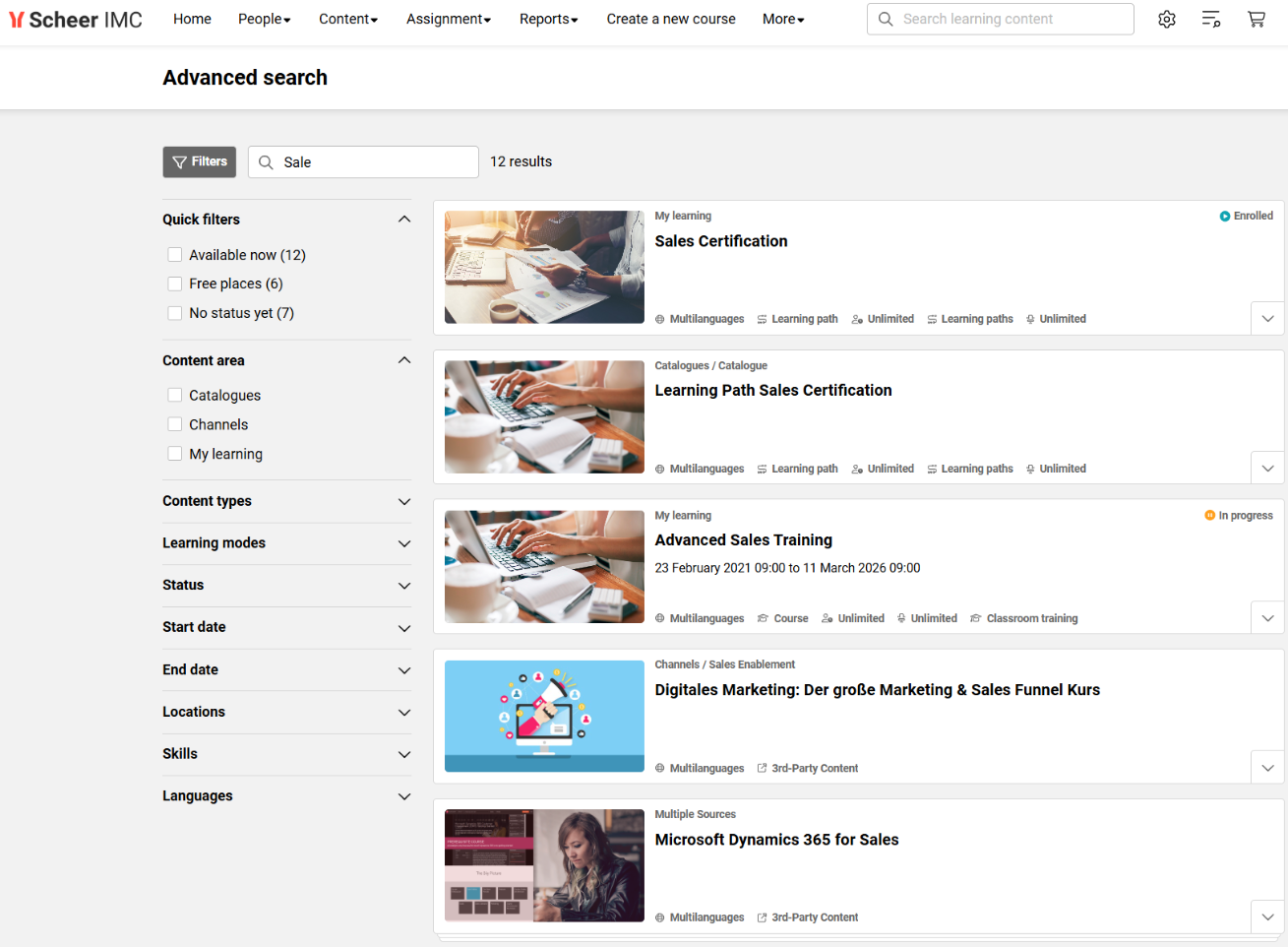The image size is (1288, 947).
Task: Click the Filters button
Action: (x=200, y=162)
